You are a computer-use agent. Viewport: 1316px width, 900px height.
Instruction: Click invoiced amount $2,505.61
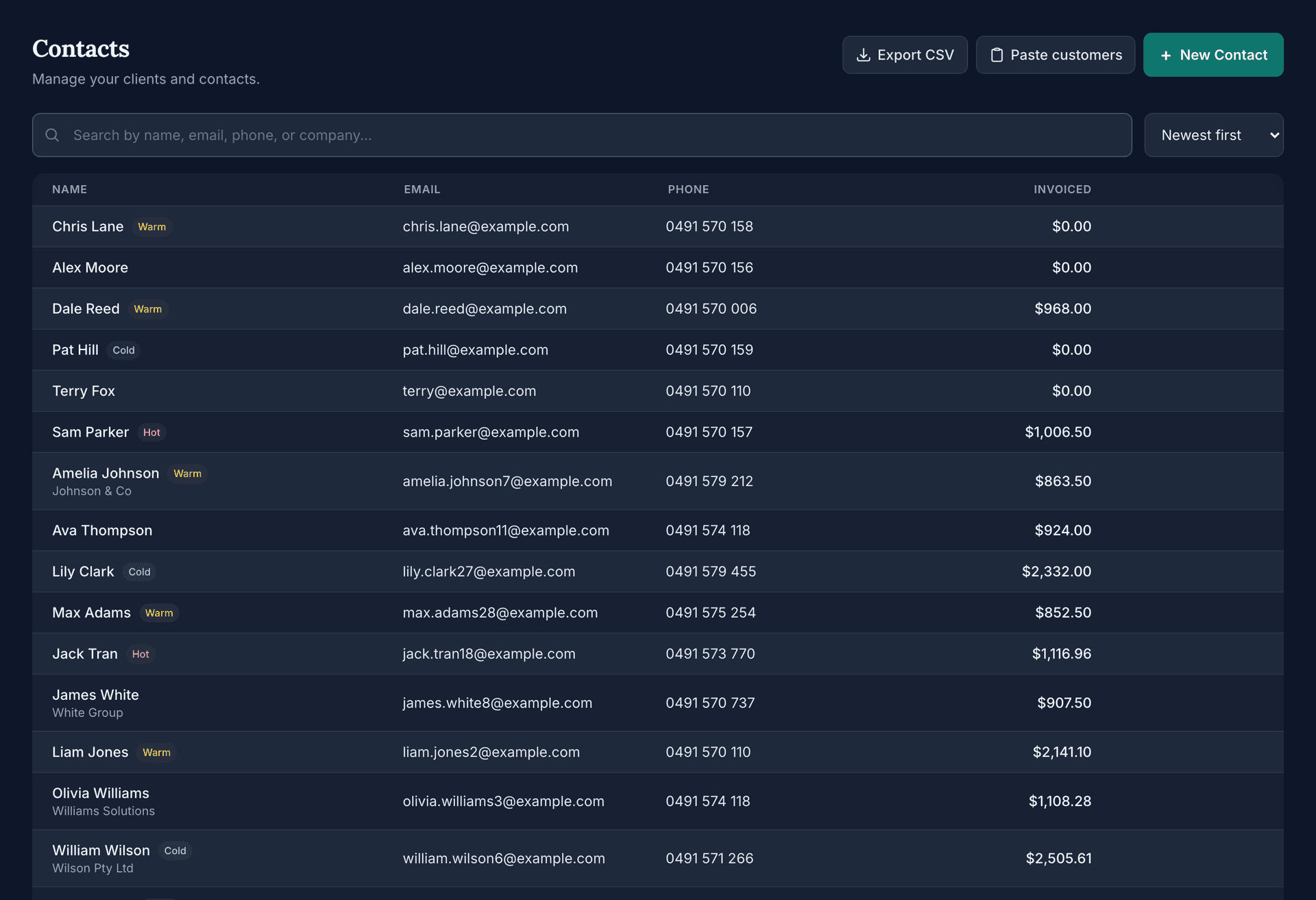coord(1058,858)
